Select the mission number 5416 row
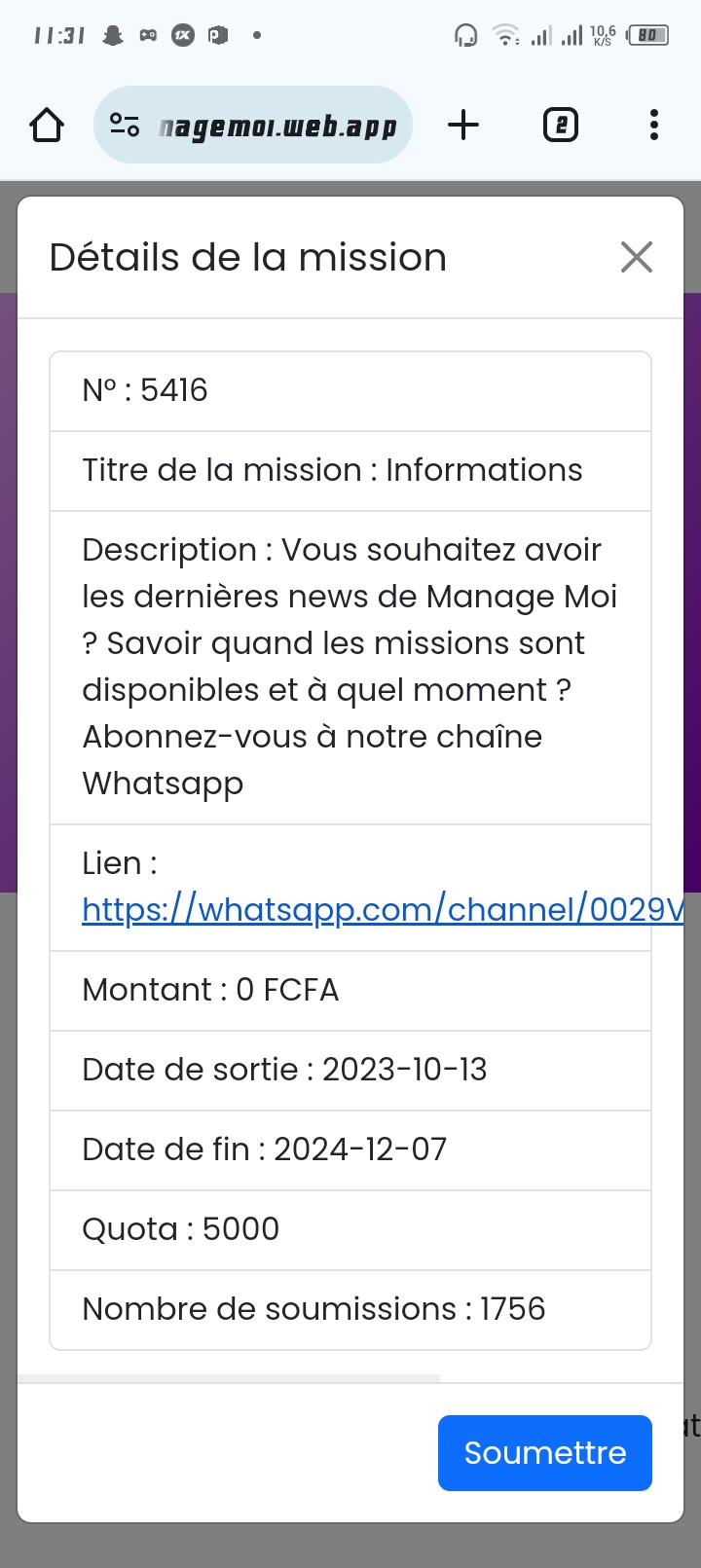The image size is (701, 1568). (x=350, y=390)
